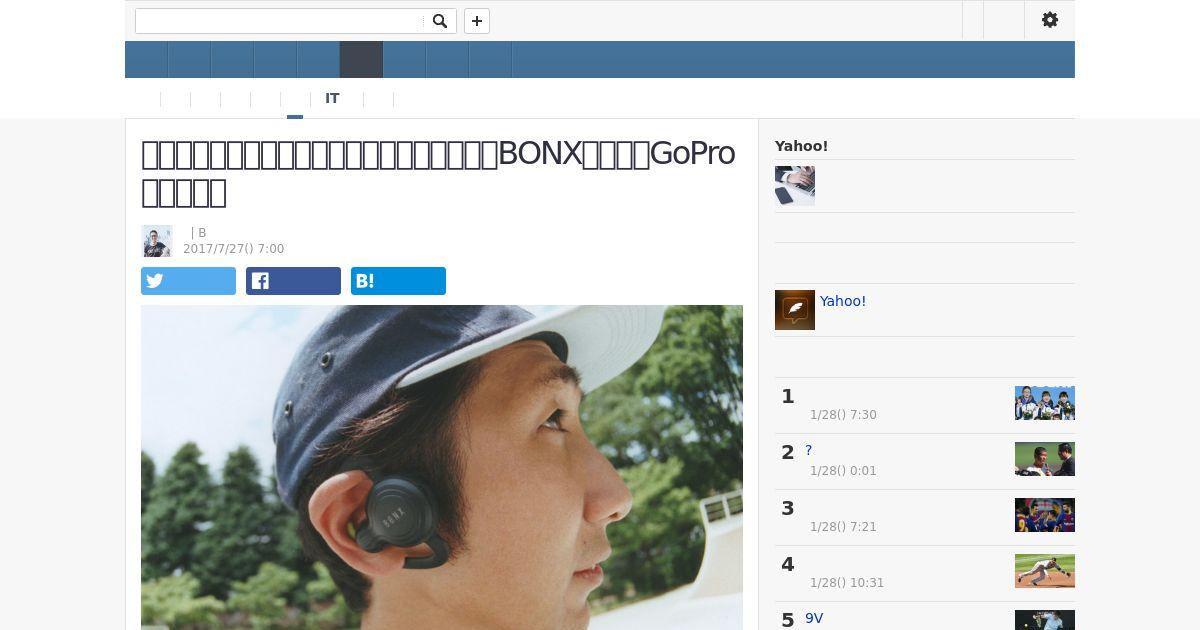The height and width of the screenshot is (630, 1200).
Task: Click the Yahoo! sidebar heading
Action: [801, 146]
